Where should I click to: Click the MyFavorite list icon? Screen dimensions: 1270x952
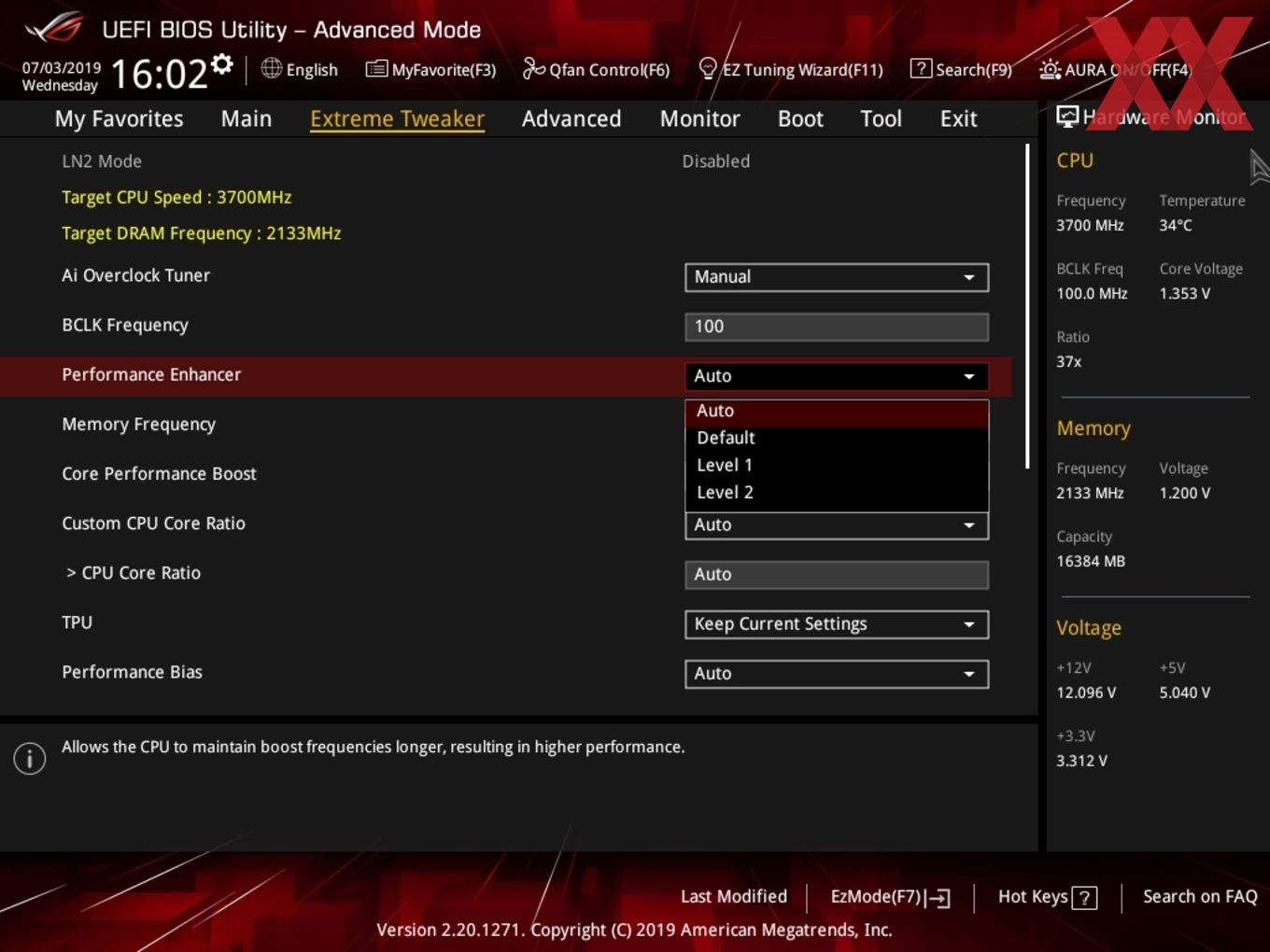[376, 68]
